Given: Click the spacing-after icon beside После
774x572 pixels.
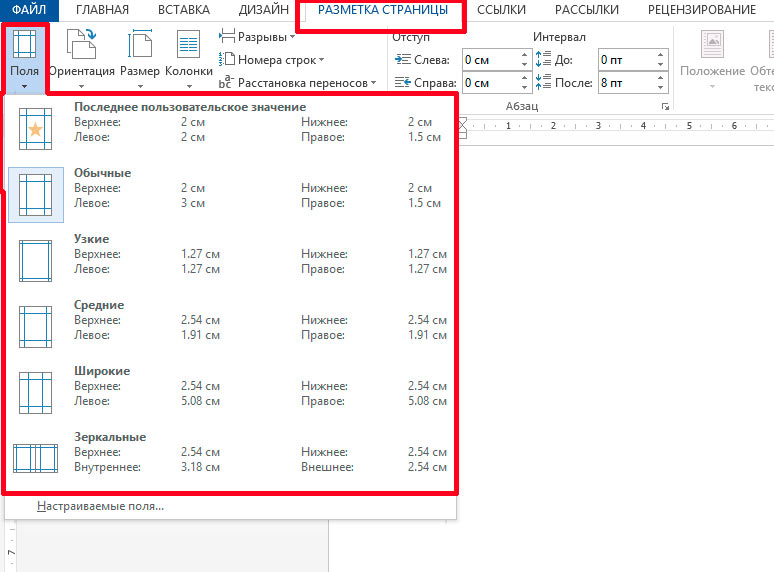Looking at the screenshot, I should coord(543,82).
